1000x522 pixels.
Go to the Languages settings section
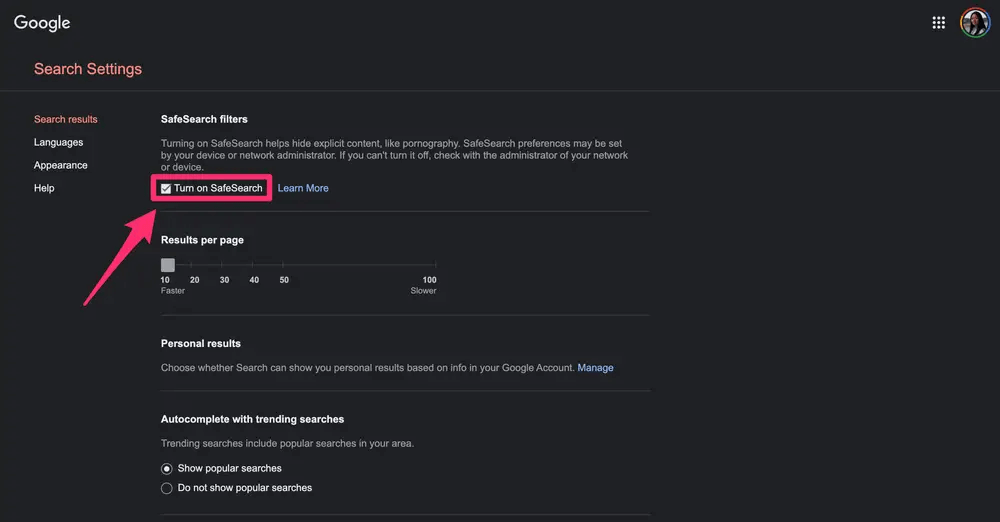click(x=58, y=142)
